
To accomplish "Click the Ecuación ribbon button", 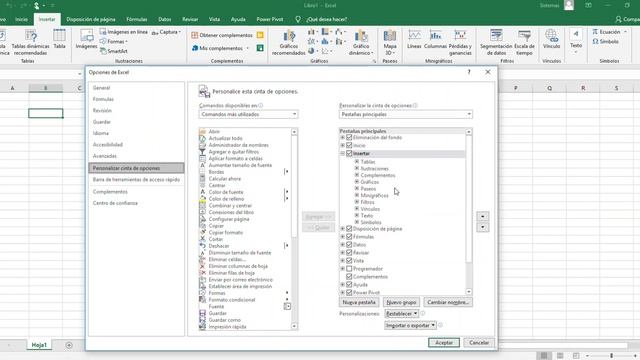I will (x=609, y=32).
